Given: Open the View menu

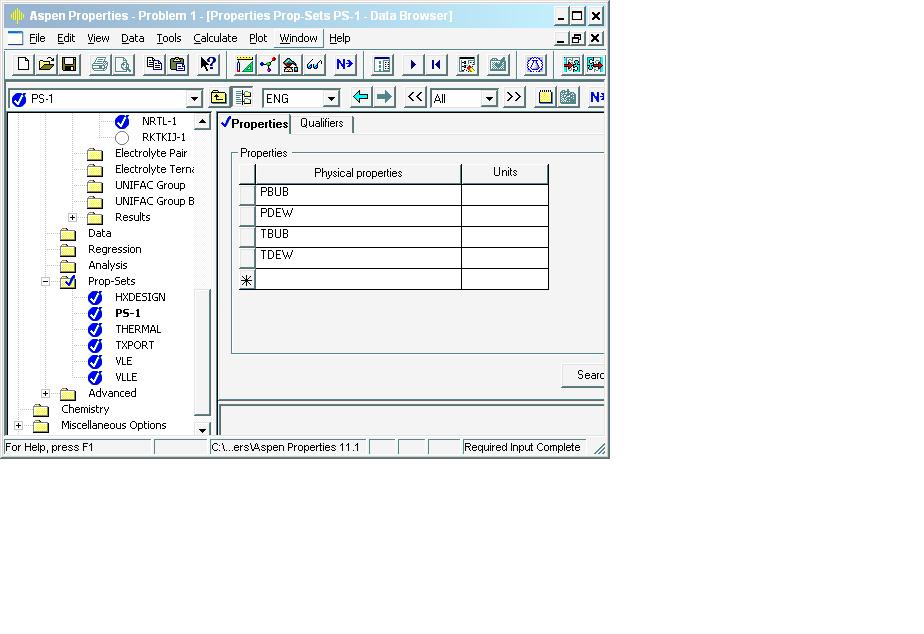Looking at the screenshot, I should (x=98, y=38).
